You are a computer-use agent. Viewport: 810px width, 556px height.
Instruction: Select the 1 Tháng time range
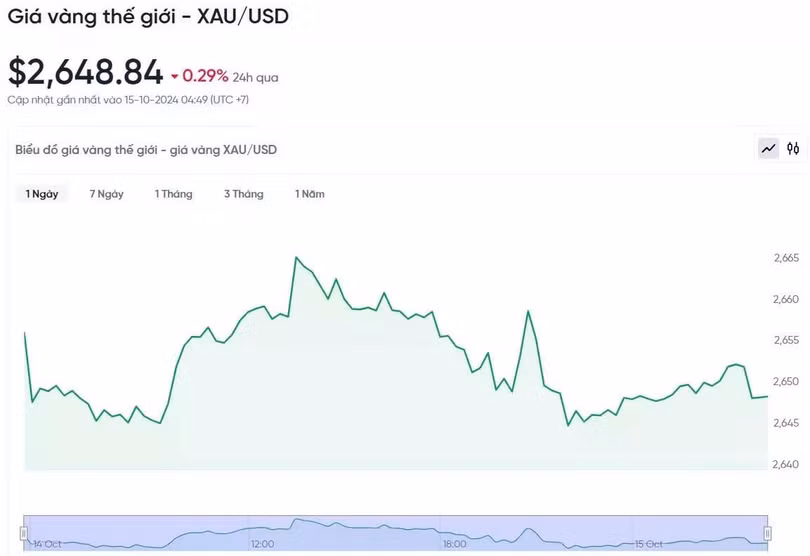pos(173,194)
